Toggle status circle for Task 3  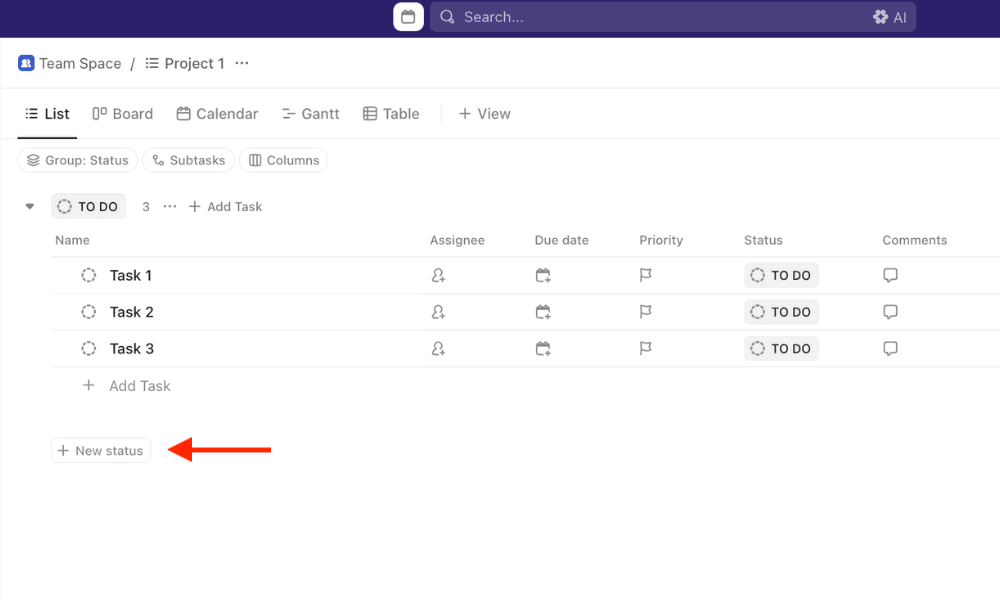89,349
